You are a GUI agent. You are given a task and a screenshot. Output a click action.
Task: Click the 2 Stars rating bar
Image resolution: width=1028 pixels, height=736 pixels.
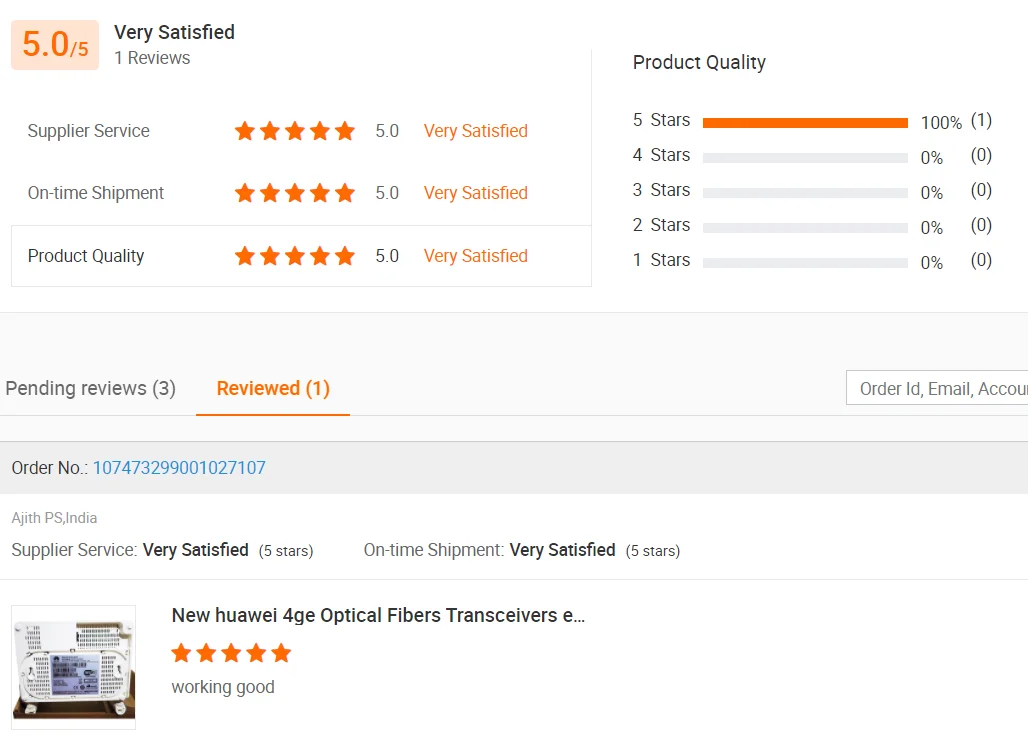805,228
